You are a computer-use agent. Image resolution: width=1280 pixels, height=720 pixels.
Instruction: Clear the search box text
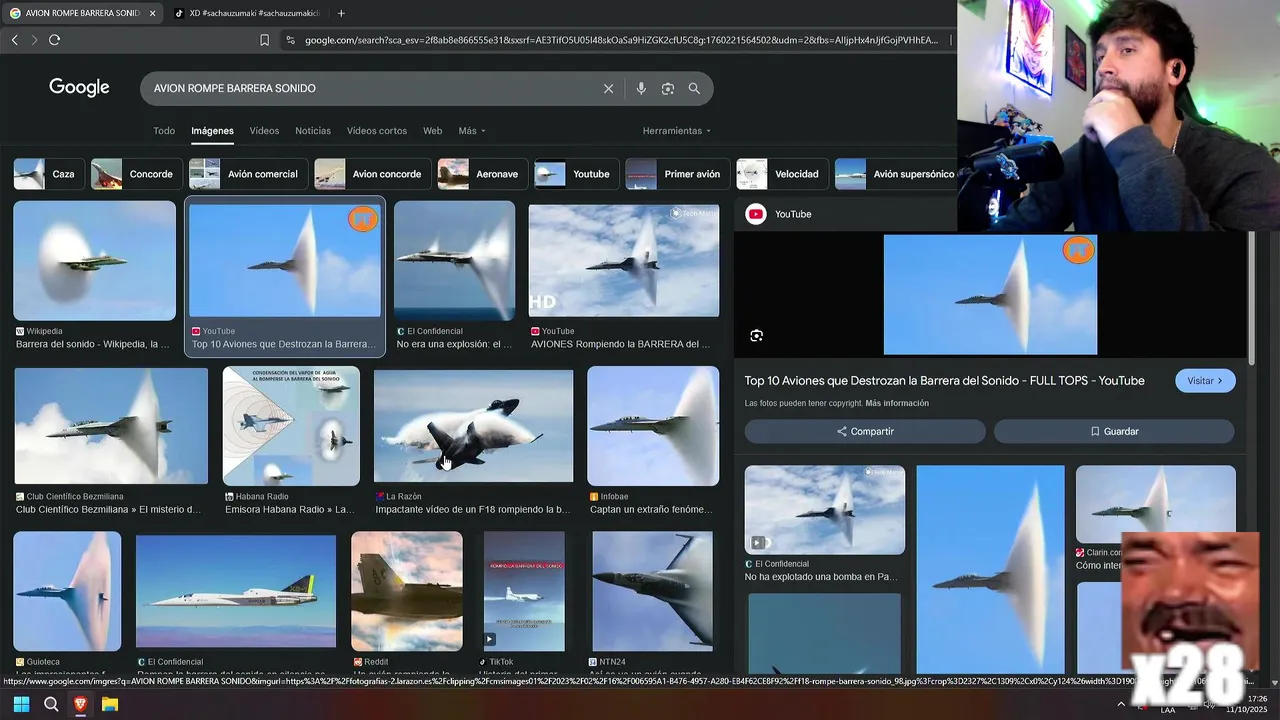coord(608,88)
